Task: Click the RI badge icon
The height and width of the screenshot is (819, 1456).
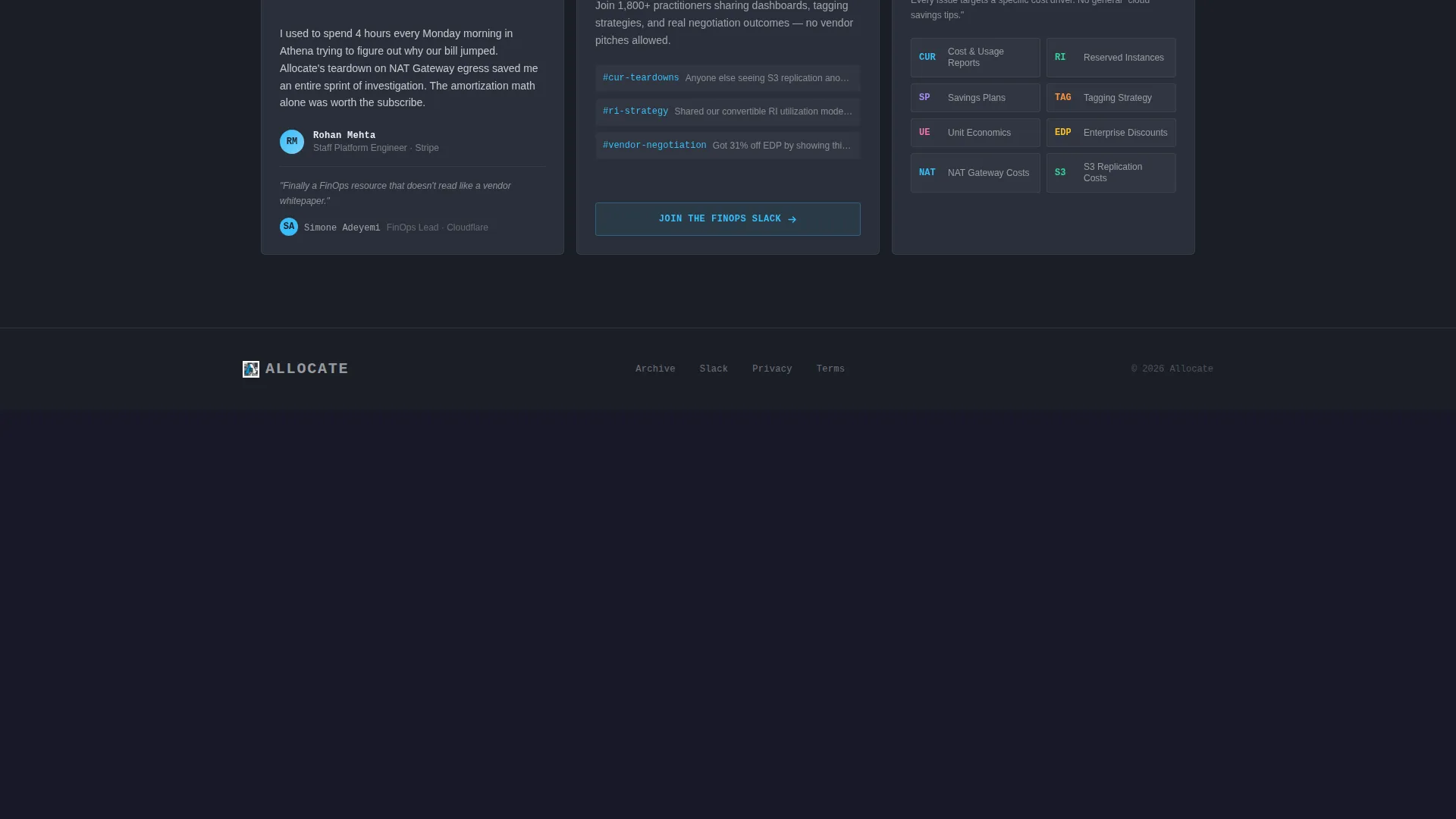Action: click(1060, 58)
